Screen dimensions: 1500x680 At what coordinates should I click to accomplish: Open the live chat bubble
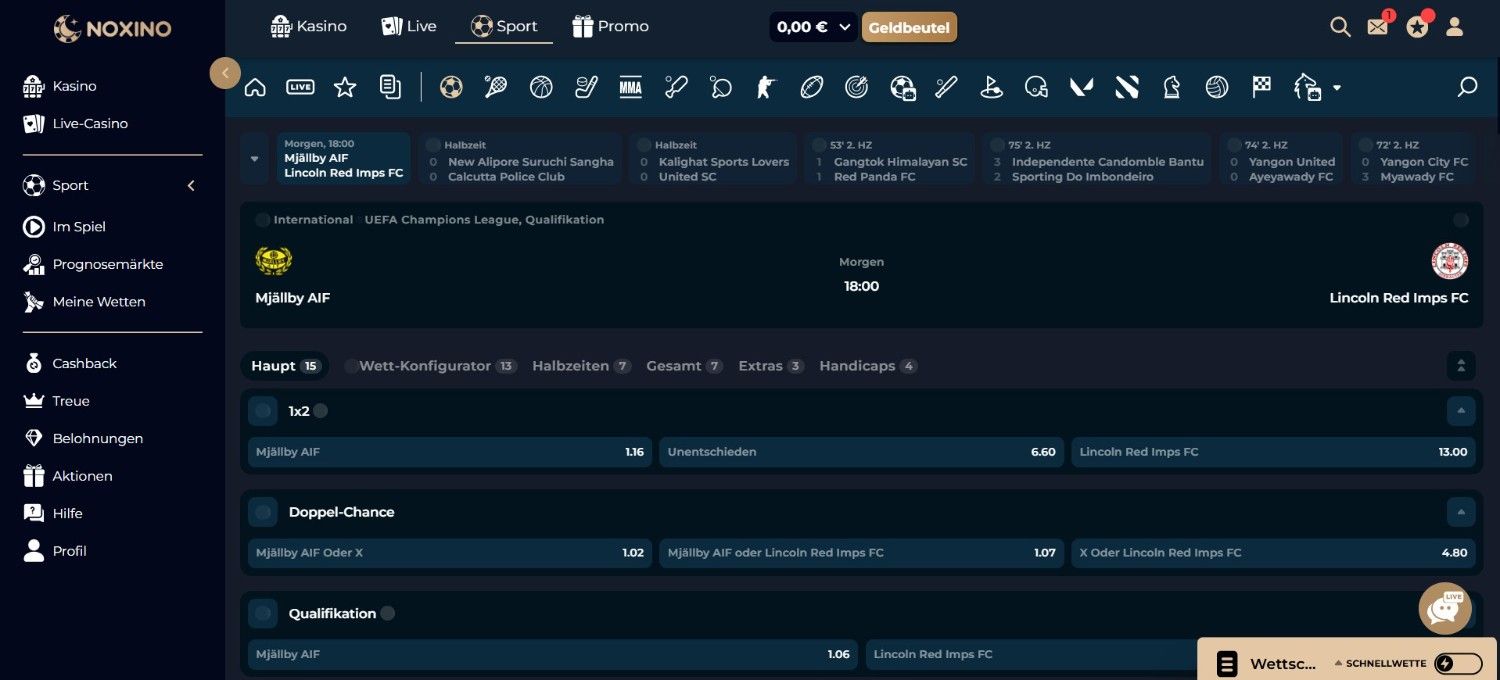(x=1445, y=609)
